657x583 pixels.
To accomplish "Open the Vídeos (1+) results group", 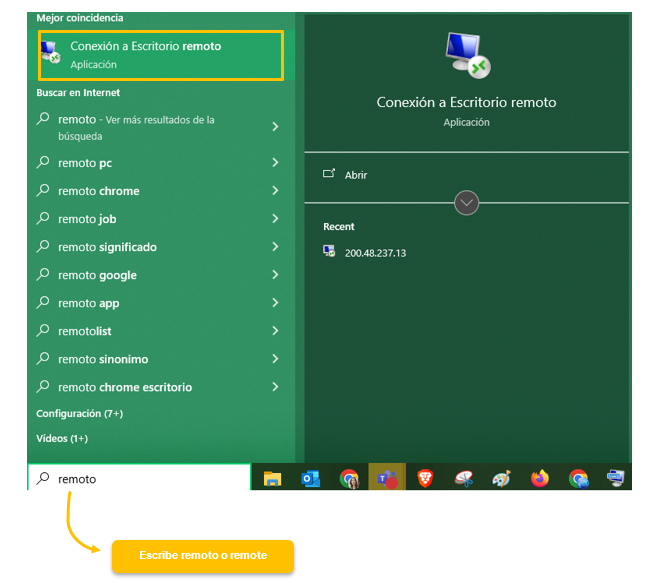I will coord(62,438).
